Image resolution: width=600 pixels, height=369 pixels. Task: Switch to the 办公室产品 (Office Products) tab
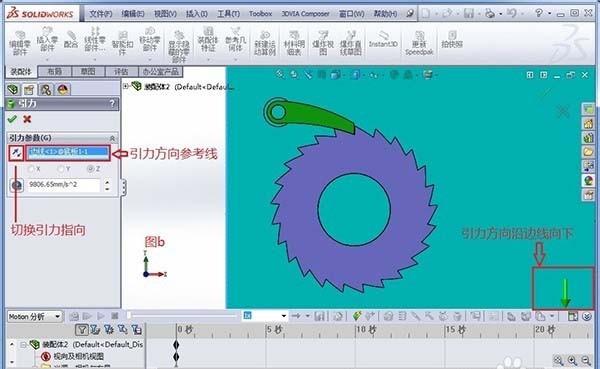[x=160, y=72]
